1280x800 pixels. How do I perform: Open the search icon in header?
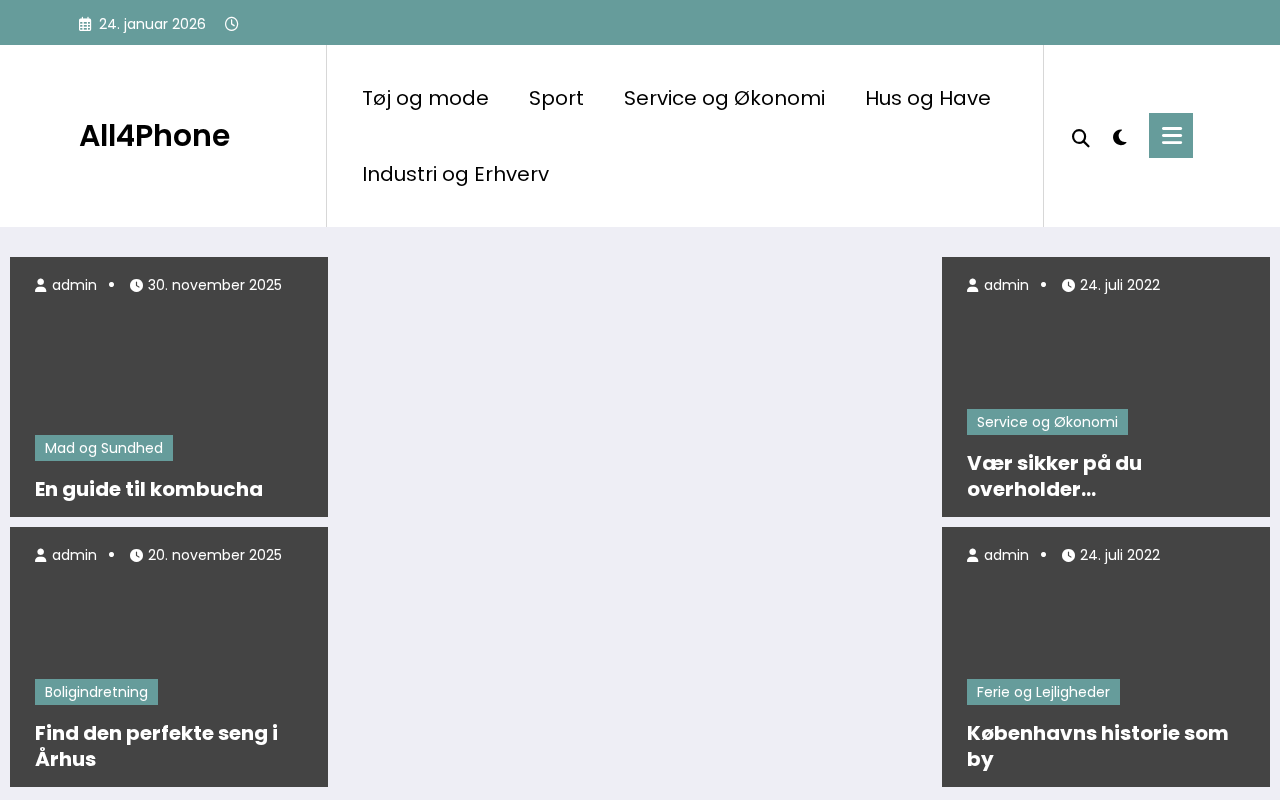[x=1080, y=138]
